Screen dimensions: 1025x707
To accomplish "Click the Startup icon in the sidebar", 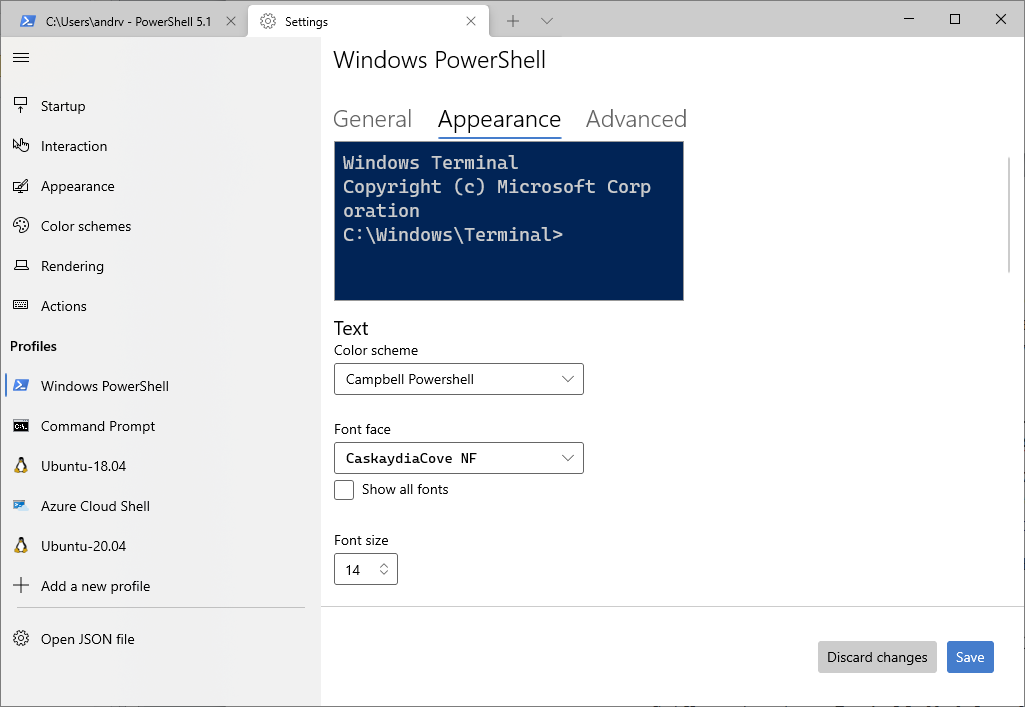I will click(x=21, y=105).
